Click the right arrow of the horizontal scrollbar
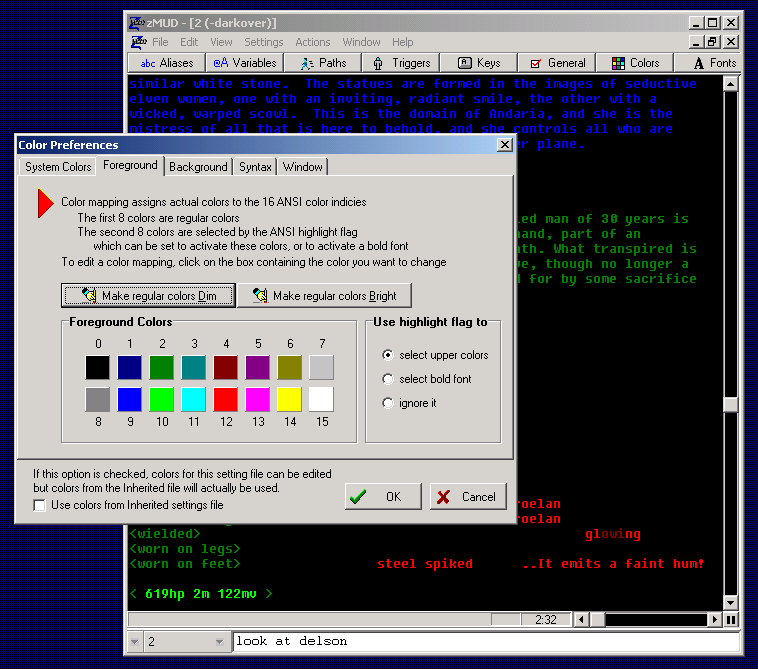The height and width of the screenshot is (669, 758). pos(714,619)
